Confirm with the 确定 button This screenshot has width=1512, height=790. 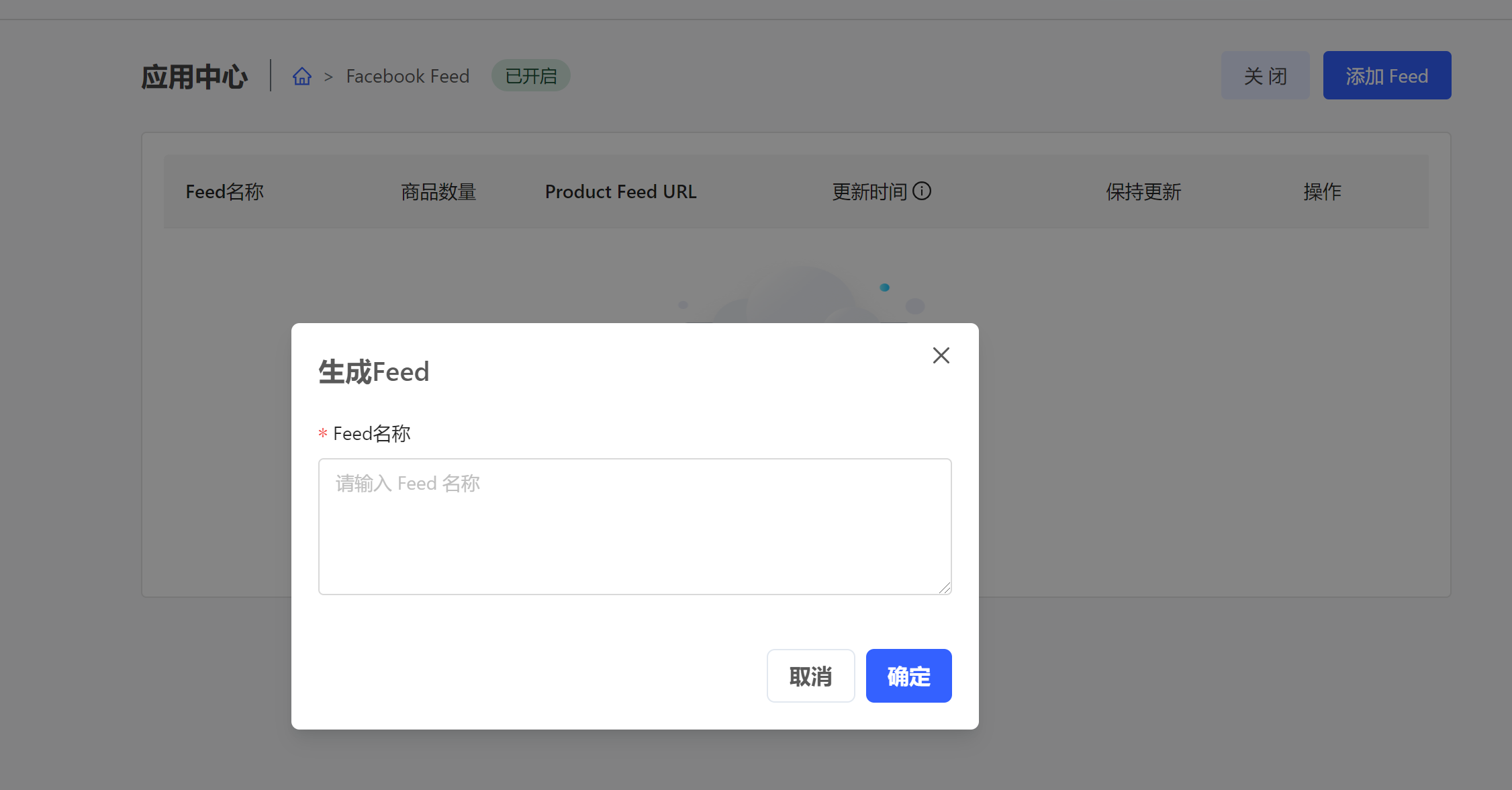tap(908, 676)
